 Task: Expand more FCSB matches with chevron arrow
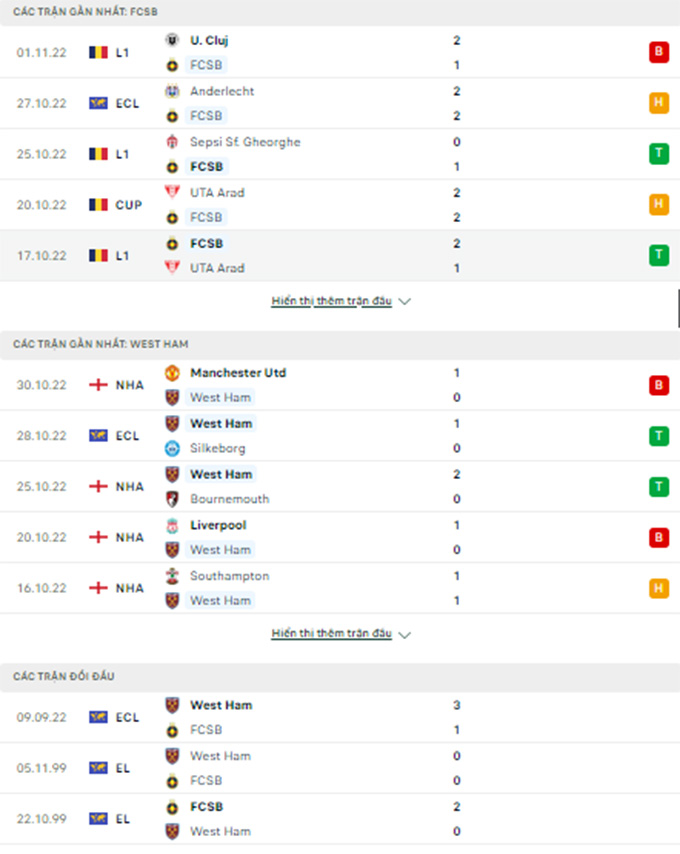point(405,302)
